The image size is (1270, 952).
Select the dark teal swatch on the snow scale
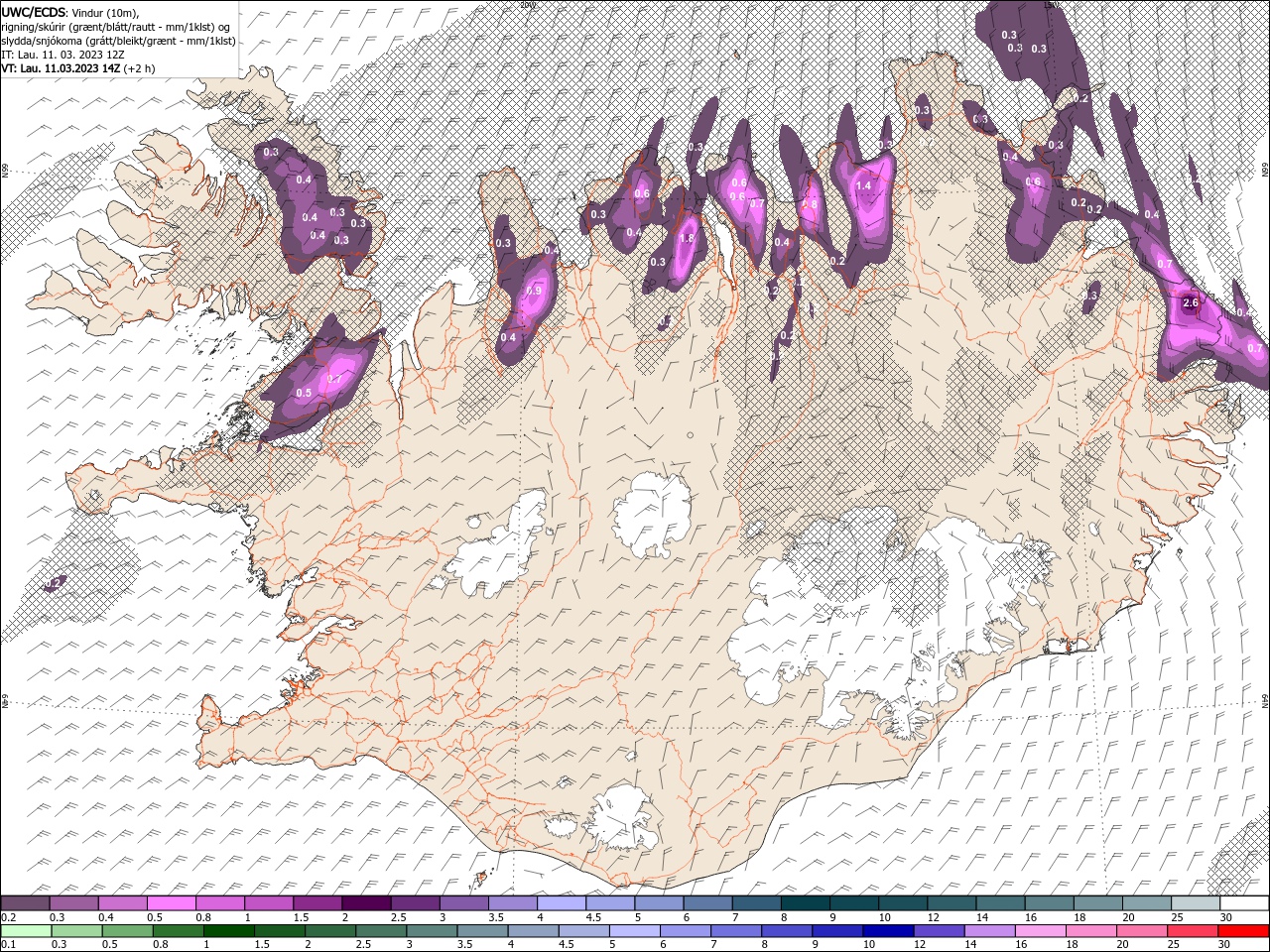[805, 903]
